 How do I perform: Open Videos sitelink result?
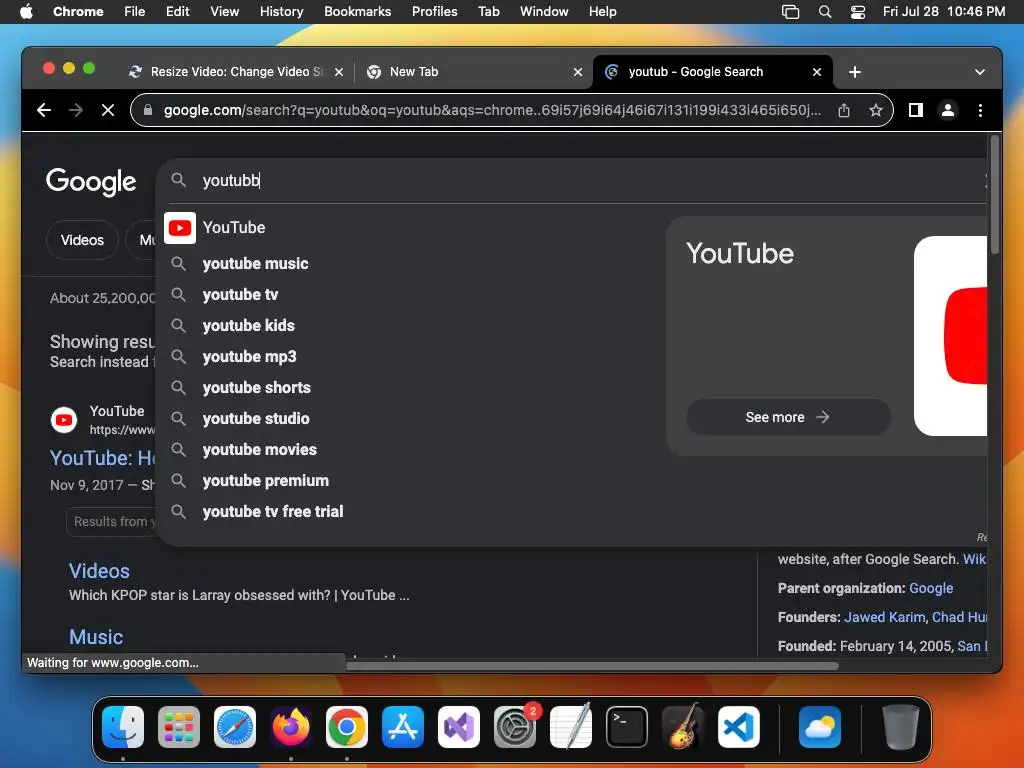[99, 571]
